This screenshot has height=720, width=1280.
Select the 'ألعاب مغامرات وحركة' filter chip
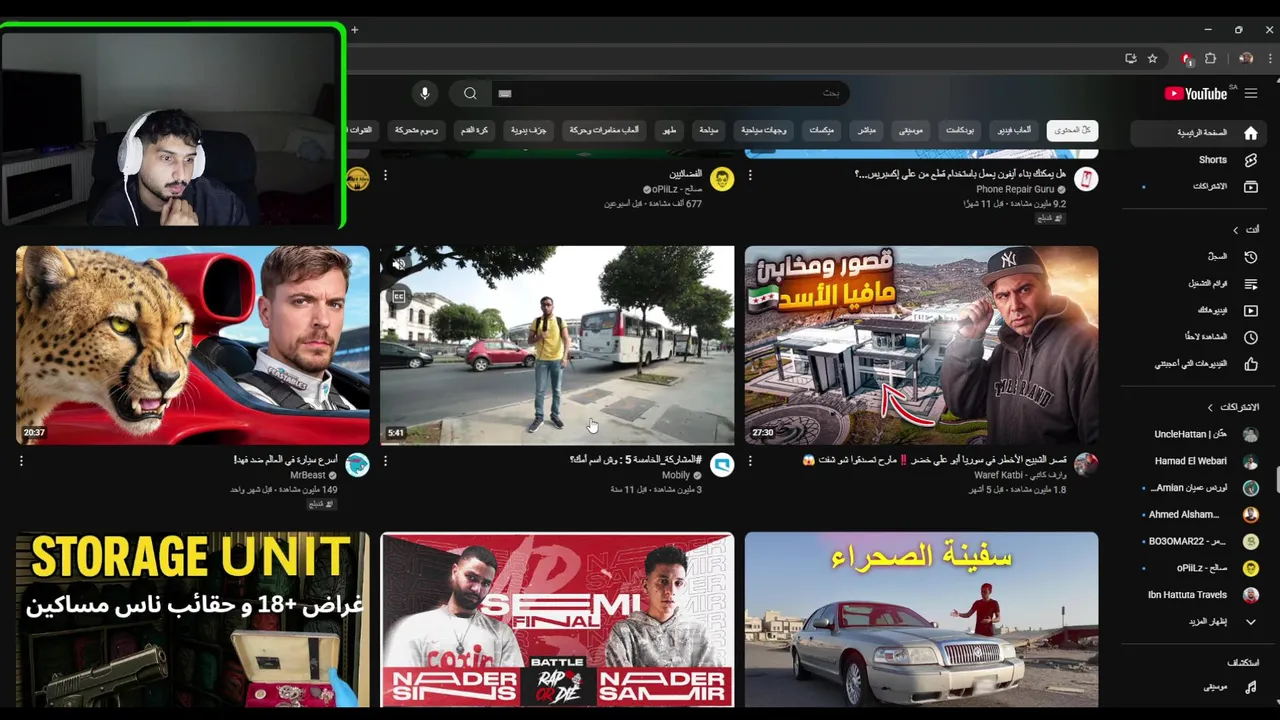(x=604, y=131)
